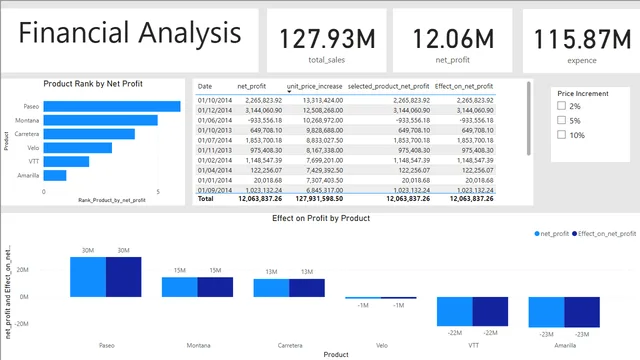Click Velo label on bottom chart axis

coord(382,345)
